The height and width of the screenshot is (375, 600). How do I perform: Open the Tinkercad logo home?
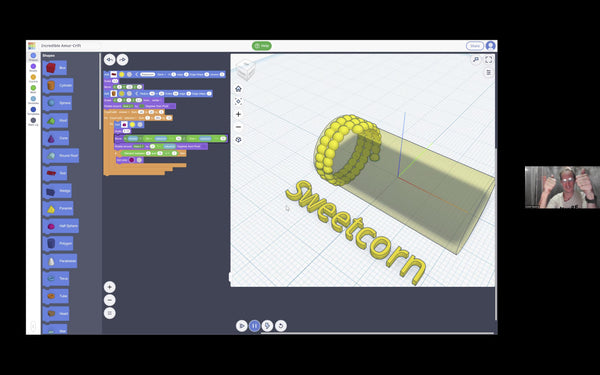pyautogui.click(x=32, y=46)
